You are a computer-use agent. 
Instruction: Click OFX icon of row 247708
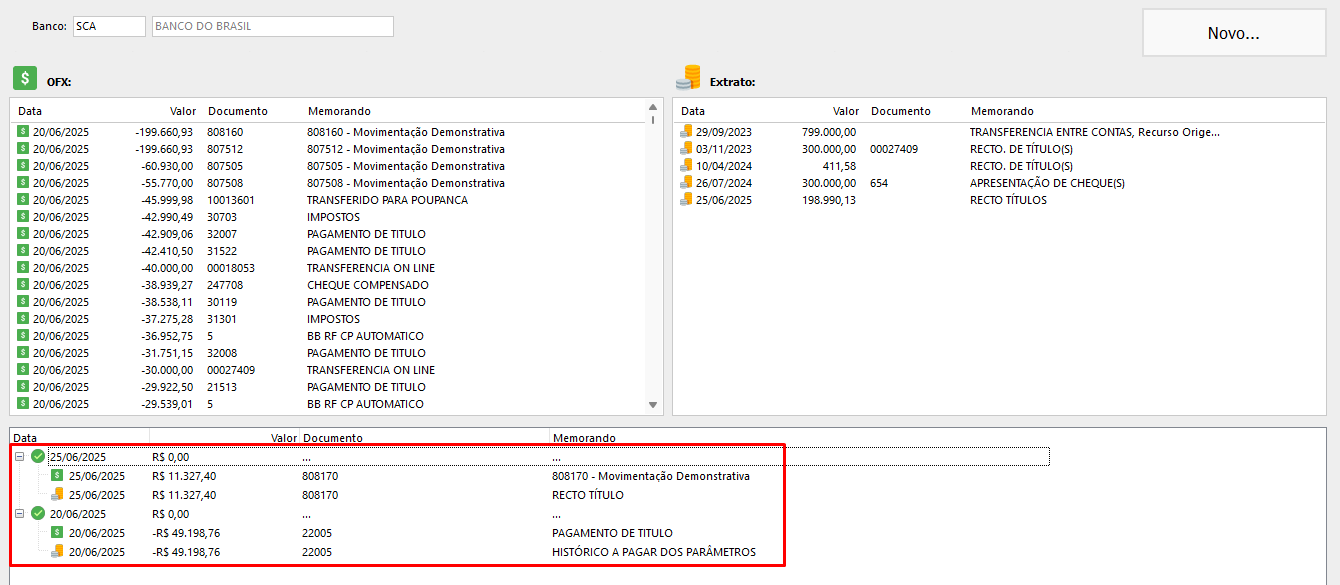(23, 285)
